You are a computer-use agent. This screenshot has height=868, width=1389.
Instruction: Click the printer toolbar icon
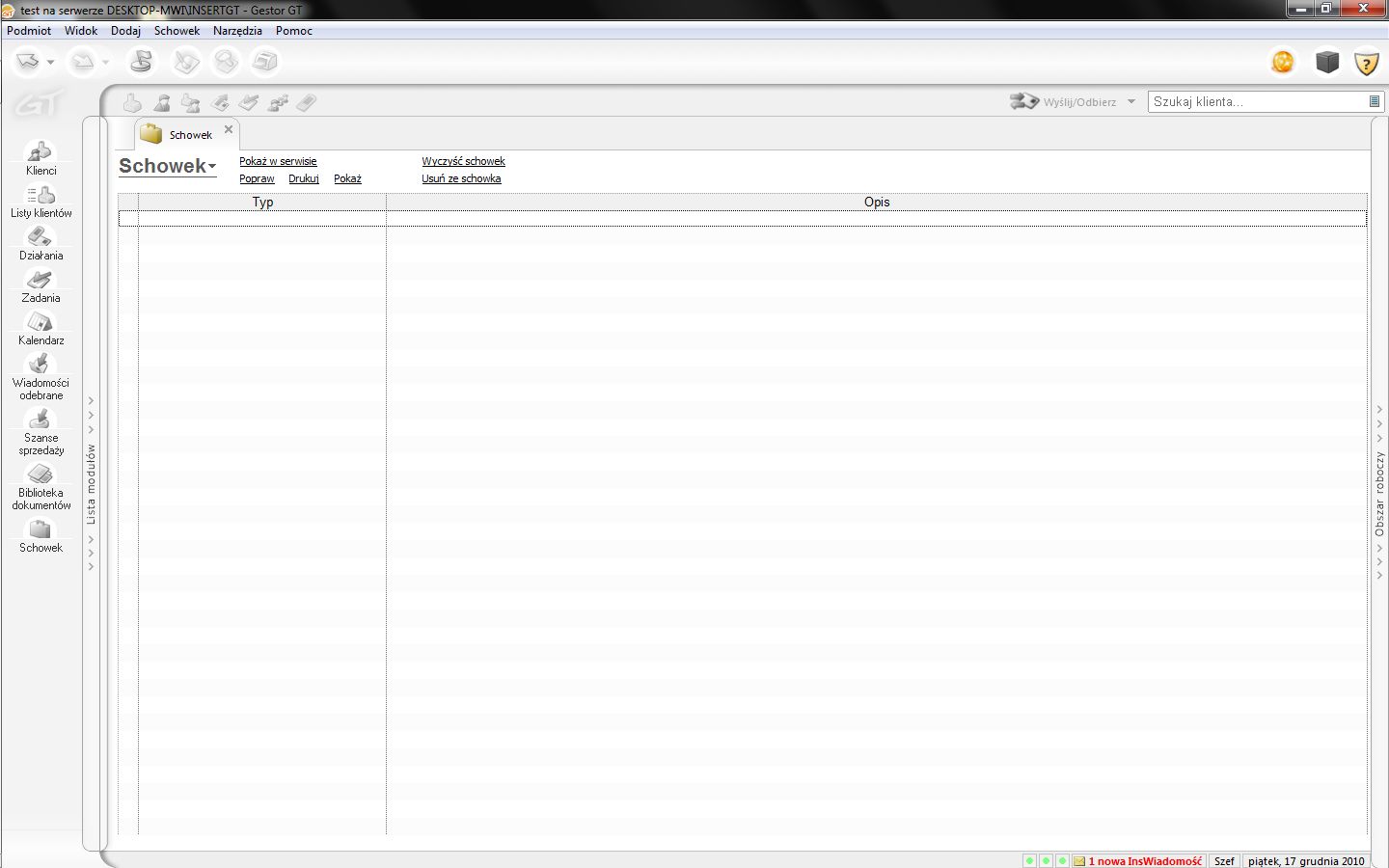[264, 62]
